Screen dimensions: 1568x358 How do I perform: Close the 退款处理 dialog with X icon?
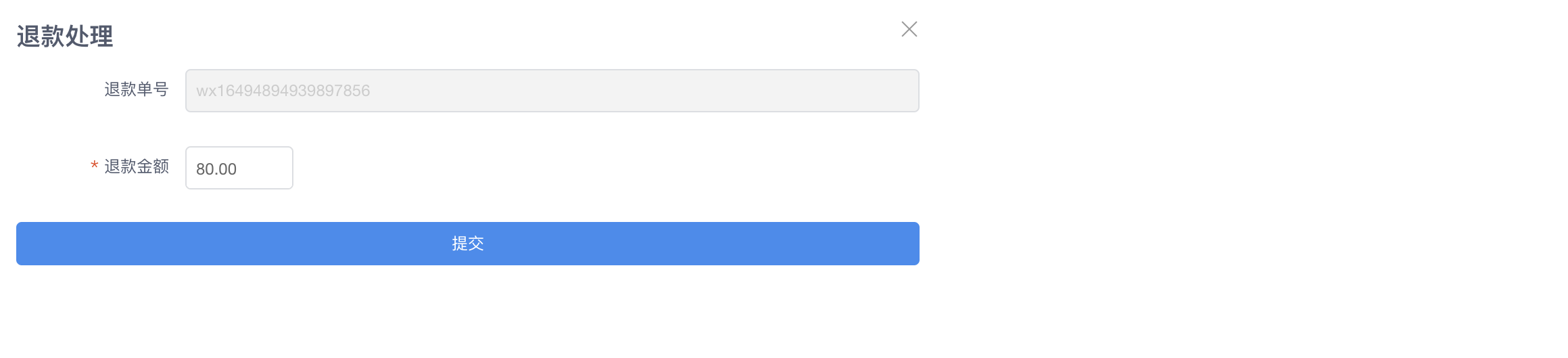coord(909,29)
